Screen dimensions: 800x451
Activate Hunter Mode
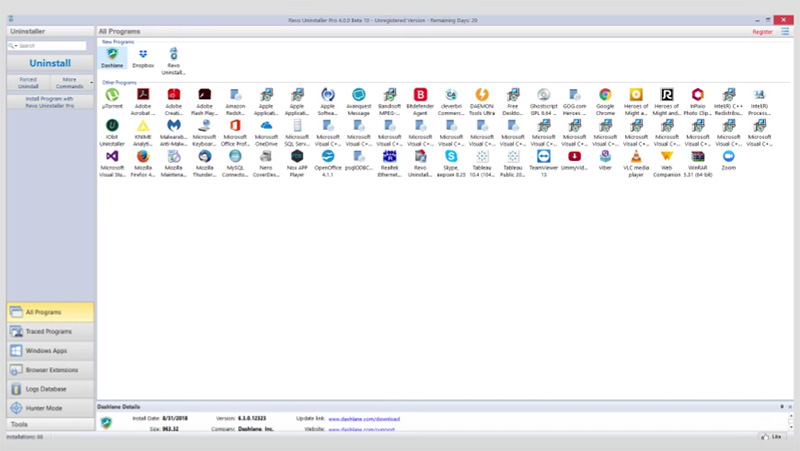click(50, 408)
